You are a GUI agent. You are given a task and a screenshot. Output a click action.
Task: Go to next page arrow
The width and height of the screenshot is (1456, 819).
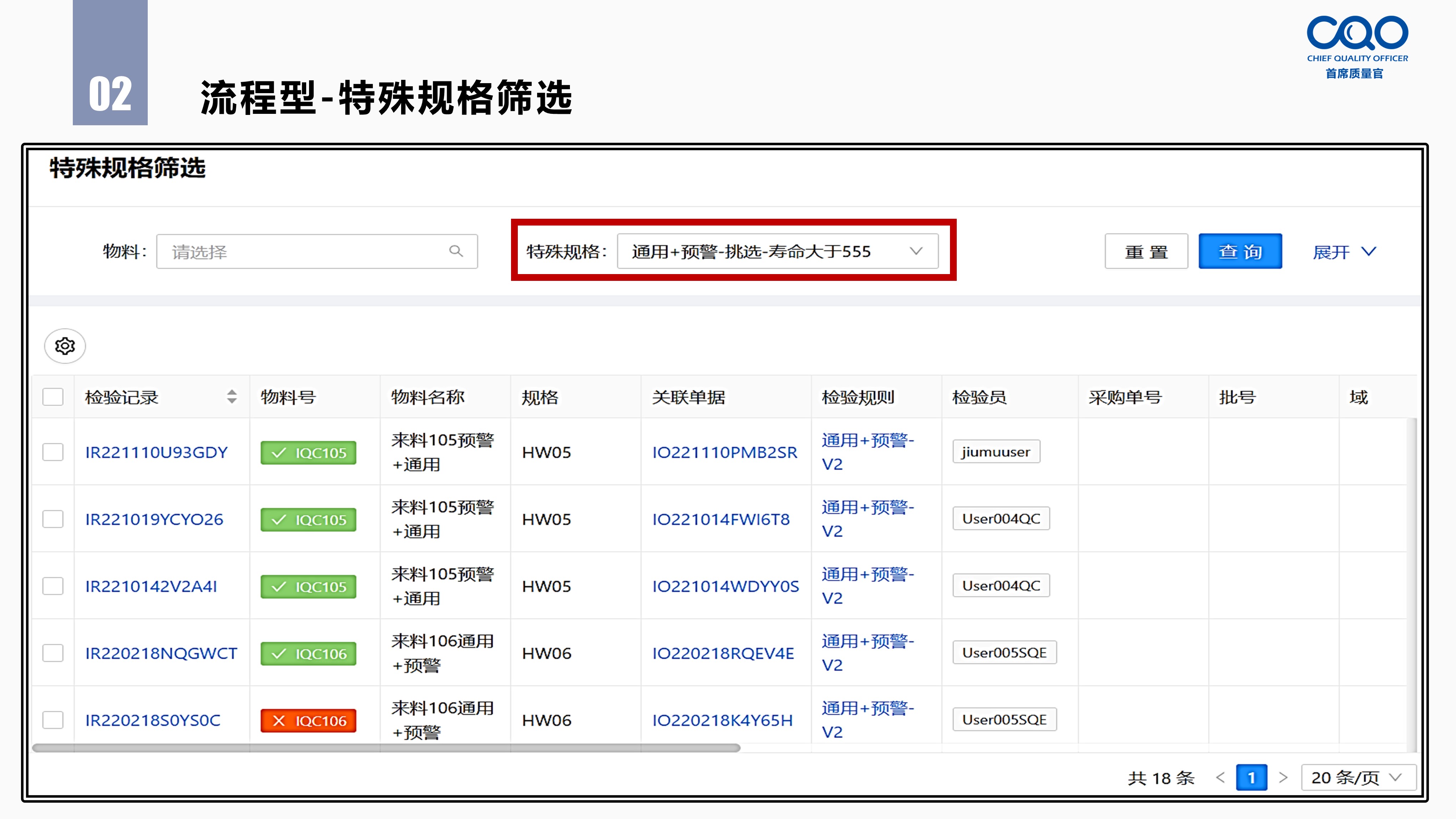(1283, 778)
